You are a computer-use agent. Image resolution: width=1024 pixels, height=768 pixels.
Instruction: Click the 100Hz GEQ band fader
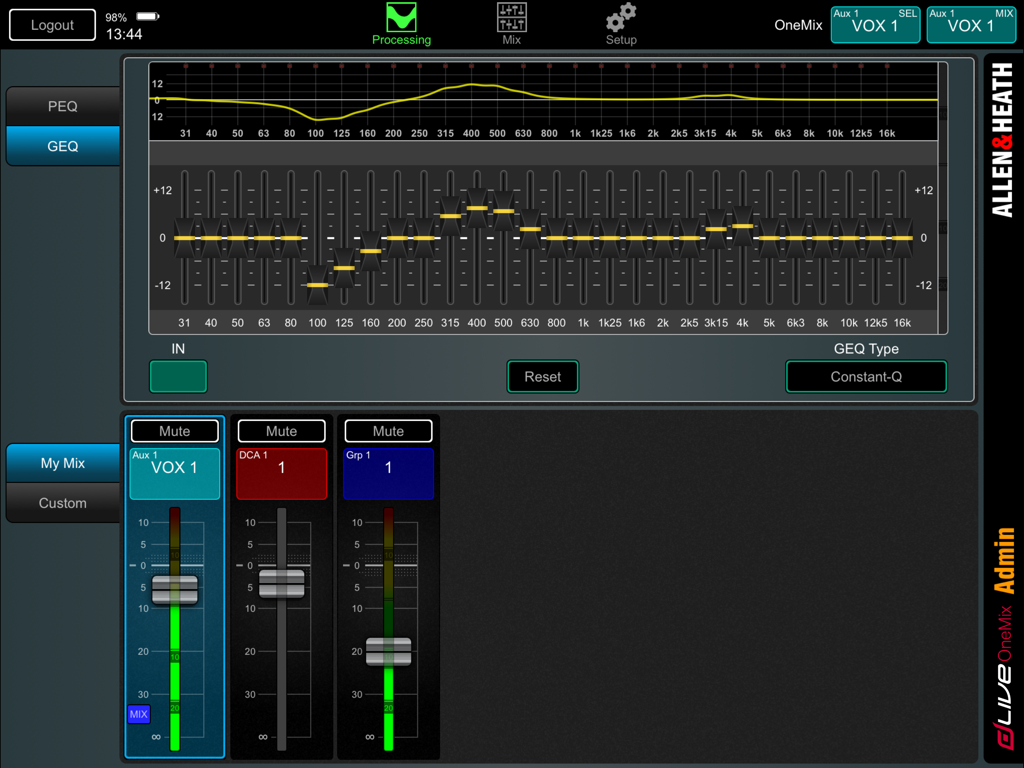tap(316, 284)
